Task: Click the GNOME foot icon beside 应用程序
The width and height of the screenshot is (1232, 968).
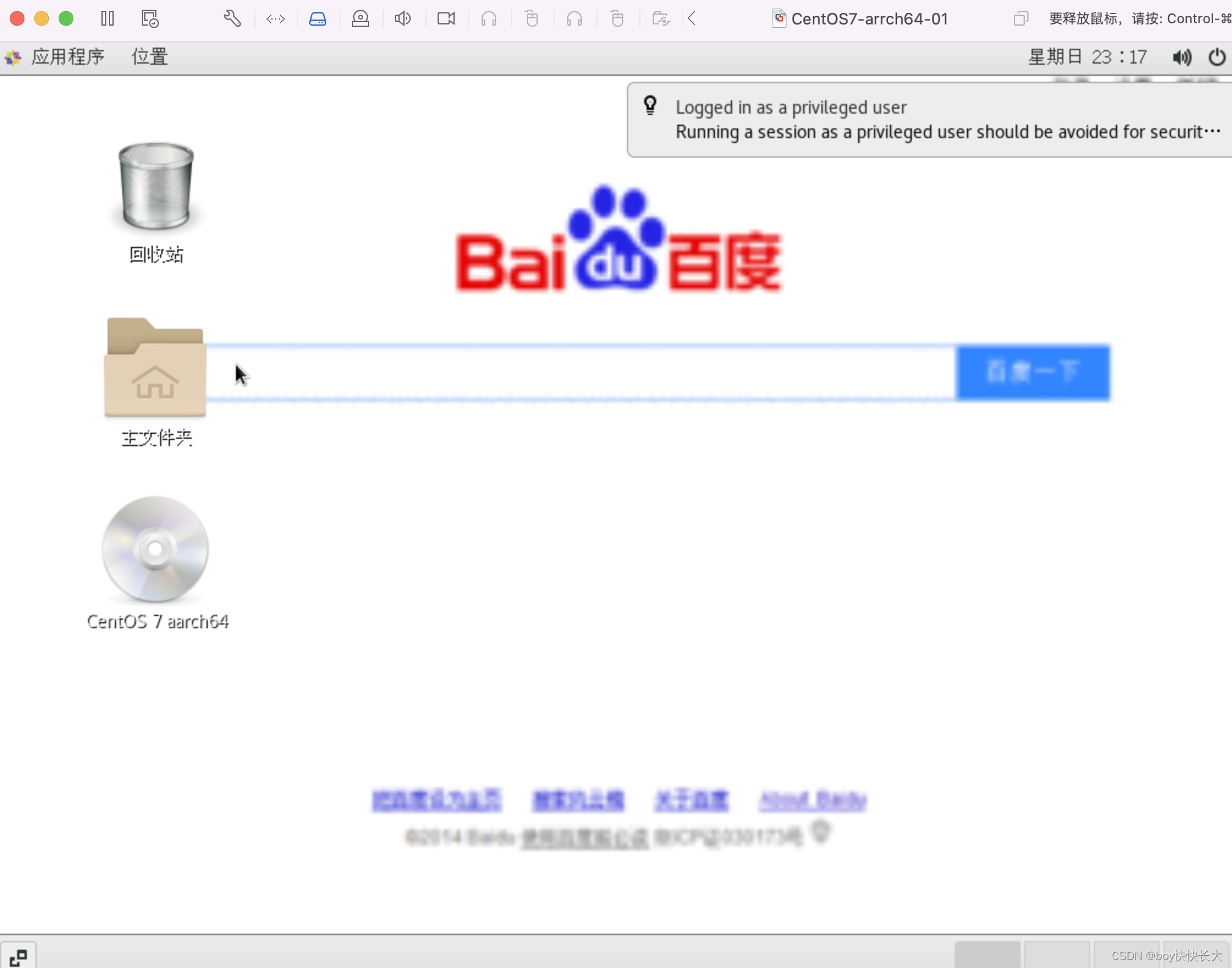Action: (x=13, y=57)
